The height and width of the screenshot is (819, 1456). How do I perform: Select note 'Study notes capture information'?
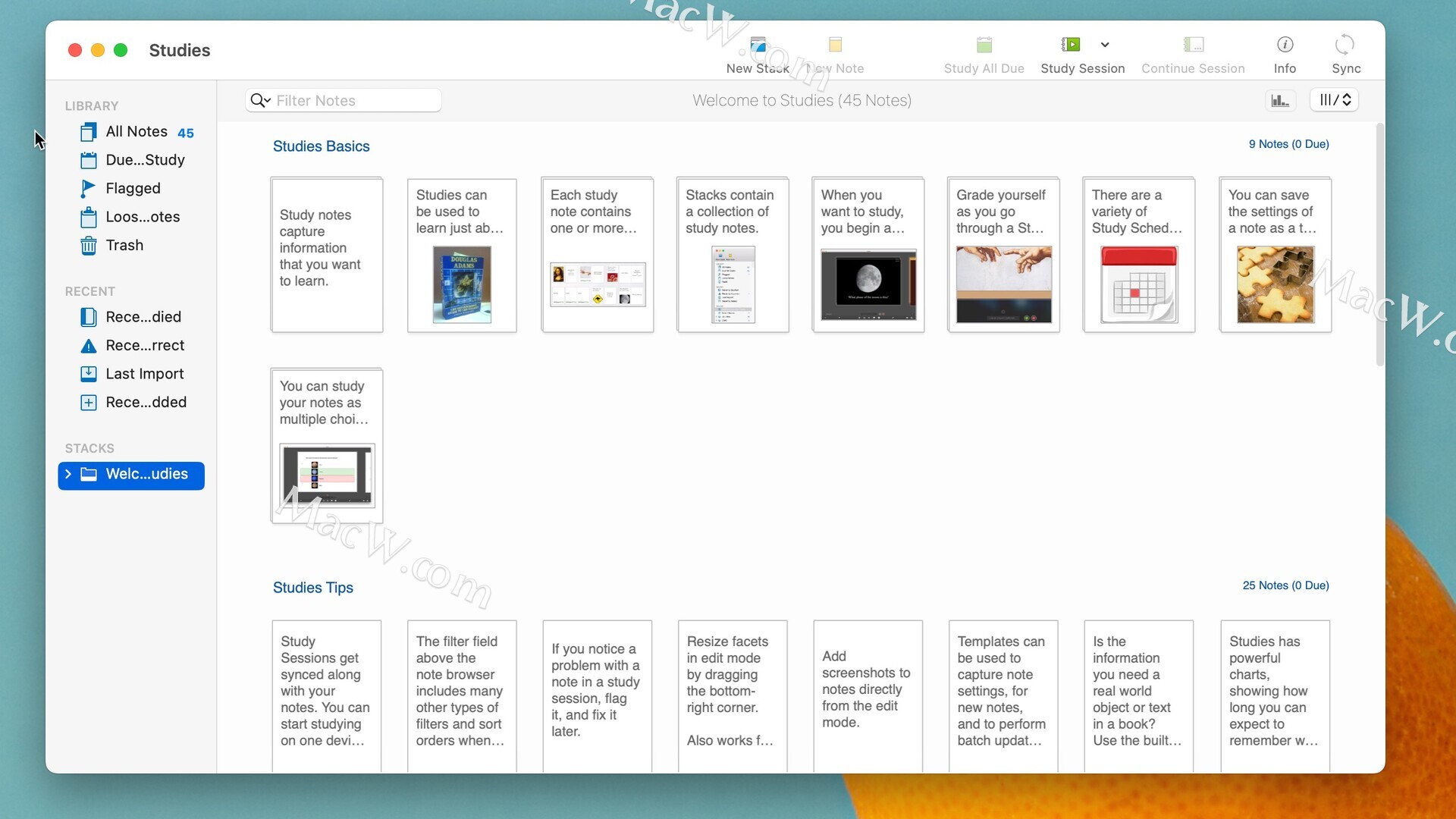pos(327,255)
